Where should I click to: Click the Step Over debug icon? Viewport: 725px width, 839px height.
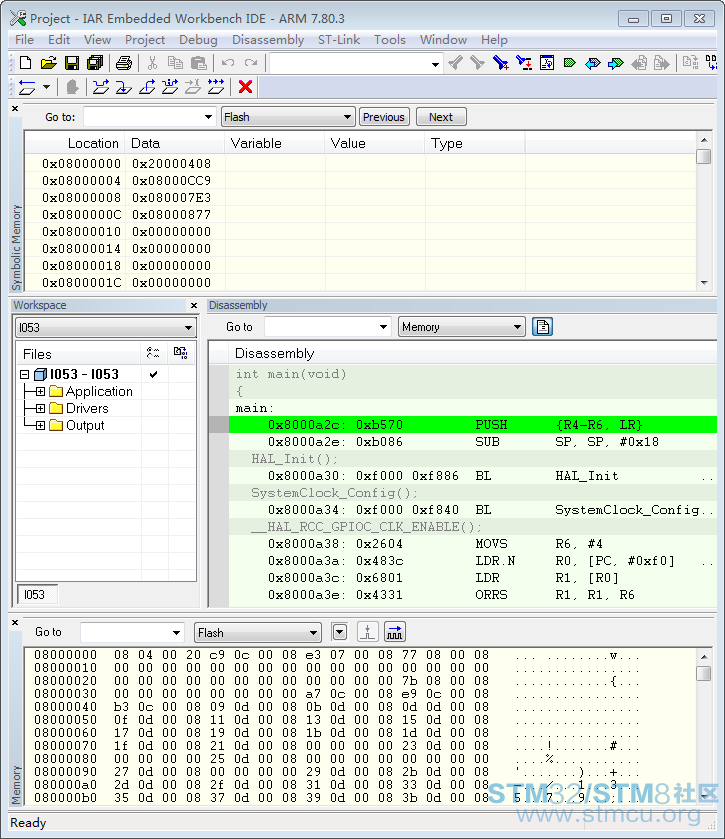[101, 87]
